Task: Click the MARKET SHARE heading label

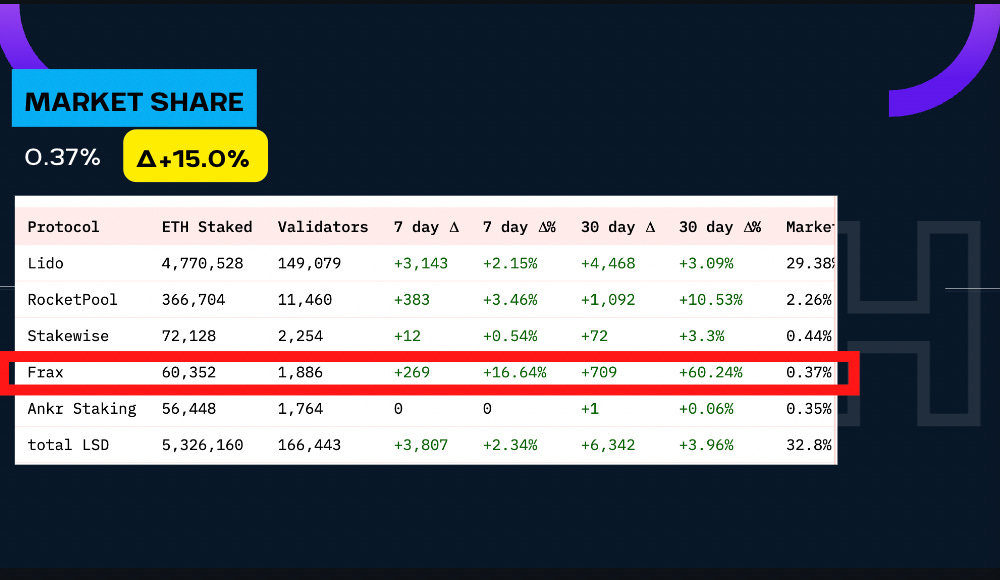Action: 134,98
